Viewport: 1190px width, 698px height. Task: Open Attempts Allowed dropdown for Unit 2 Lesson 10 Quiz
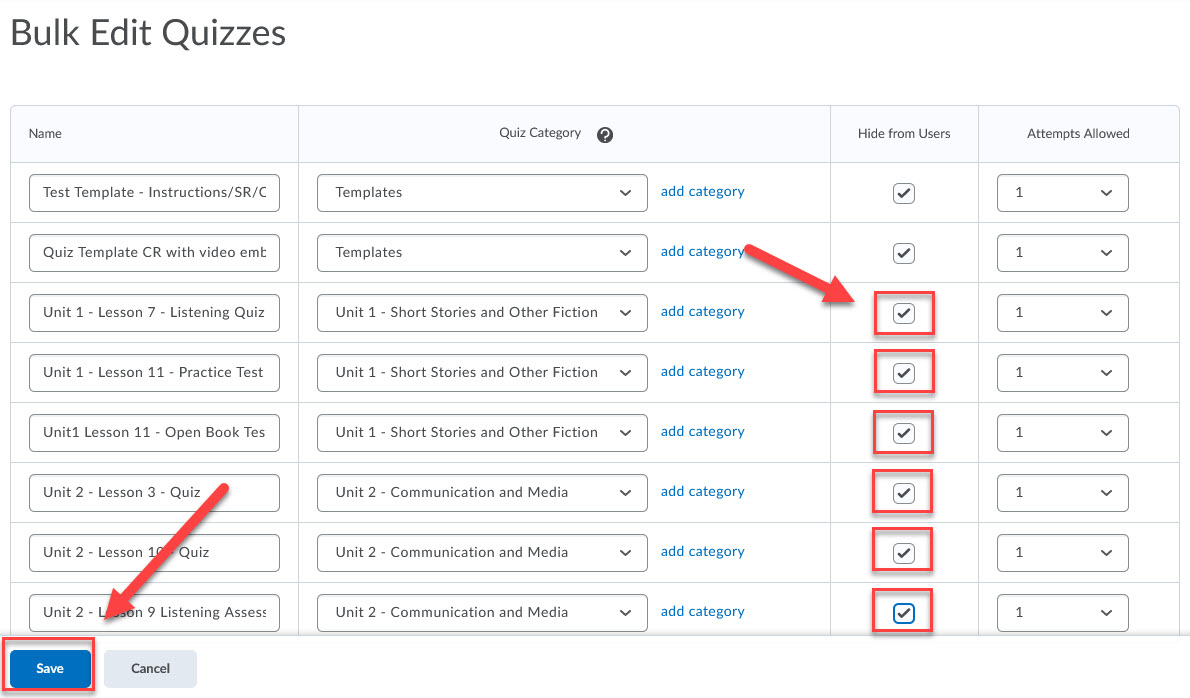(1062, 552)
